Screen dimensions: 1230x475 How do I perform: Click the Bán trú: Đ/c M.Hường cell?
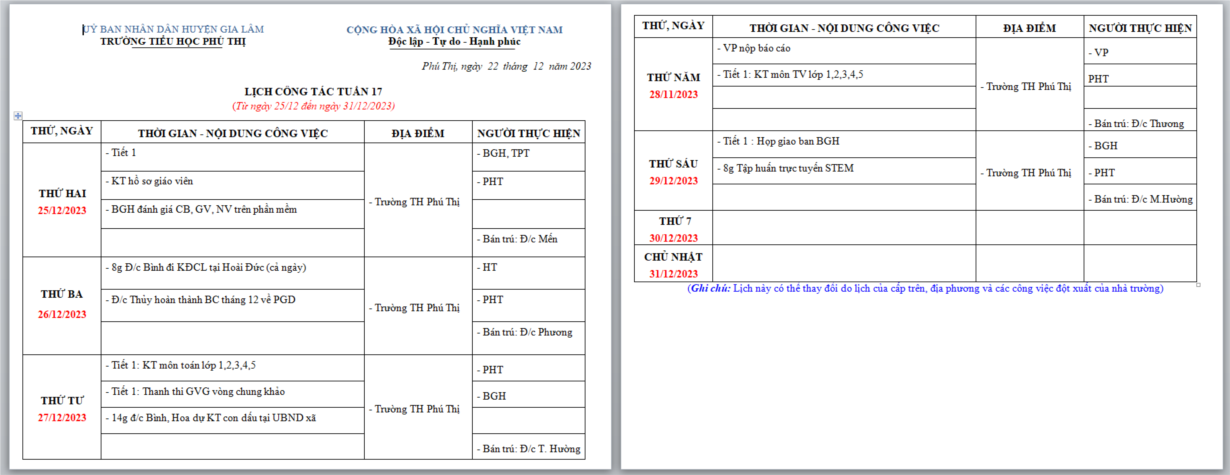point(1140,199)
